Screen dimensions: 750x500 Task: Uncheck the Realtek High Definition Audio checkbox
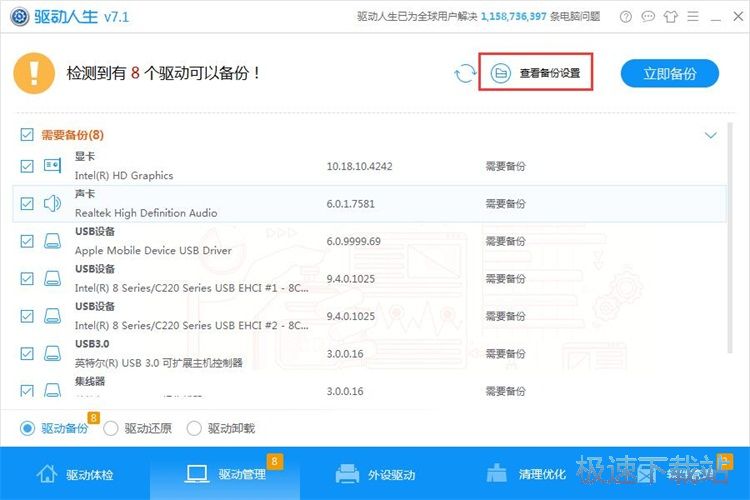tap(27, 204)
